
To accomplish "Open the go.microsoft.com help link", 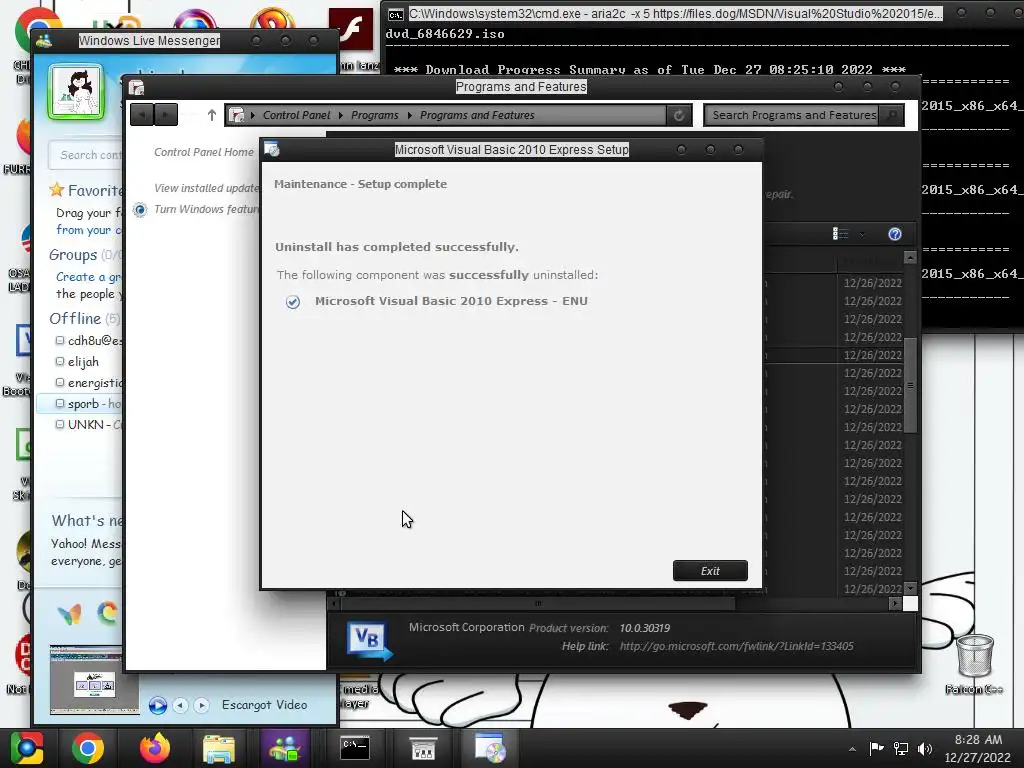I will pos(737,646).
